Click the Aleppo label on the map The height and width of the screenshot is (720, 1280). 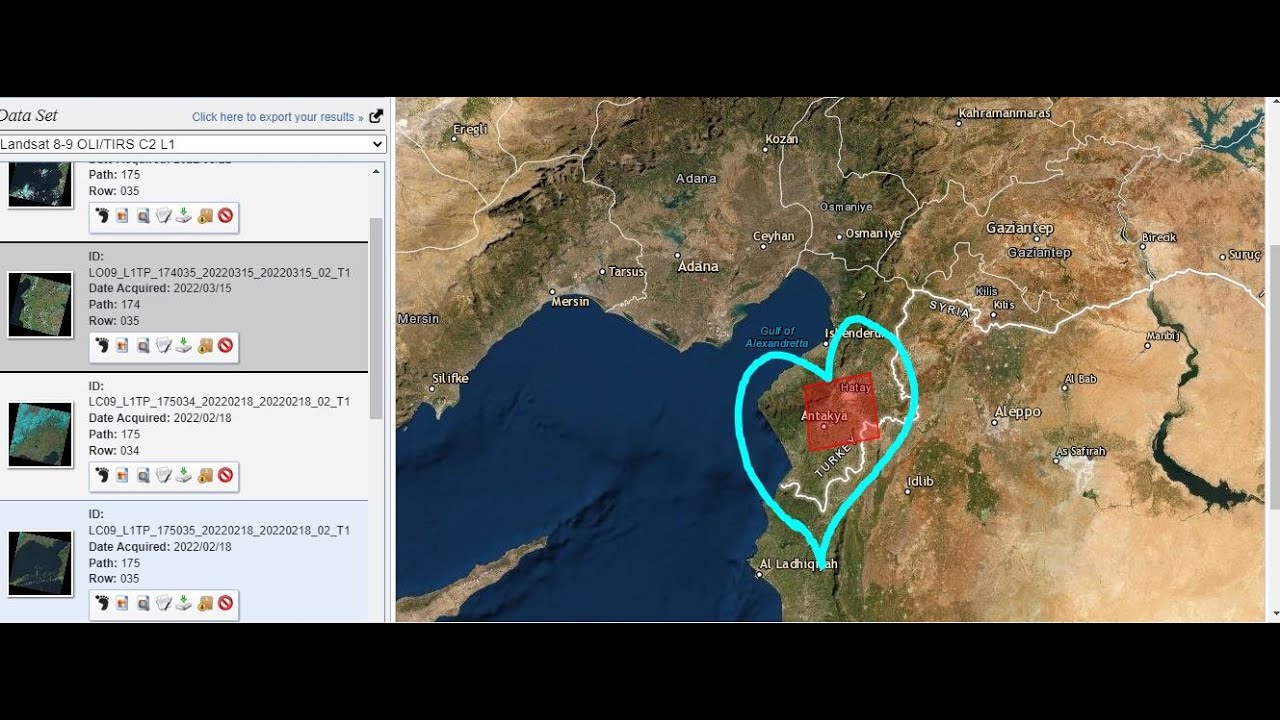tap(1018, 412)
